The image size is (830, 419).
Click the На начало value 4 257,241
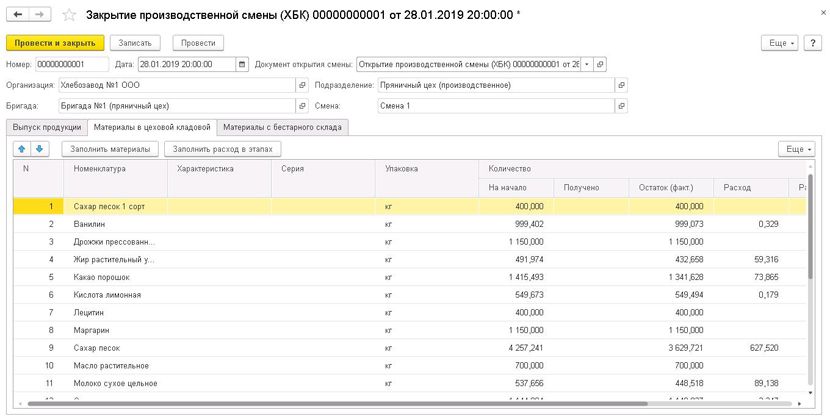tap(526, 348)
